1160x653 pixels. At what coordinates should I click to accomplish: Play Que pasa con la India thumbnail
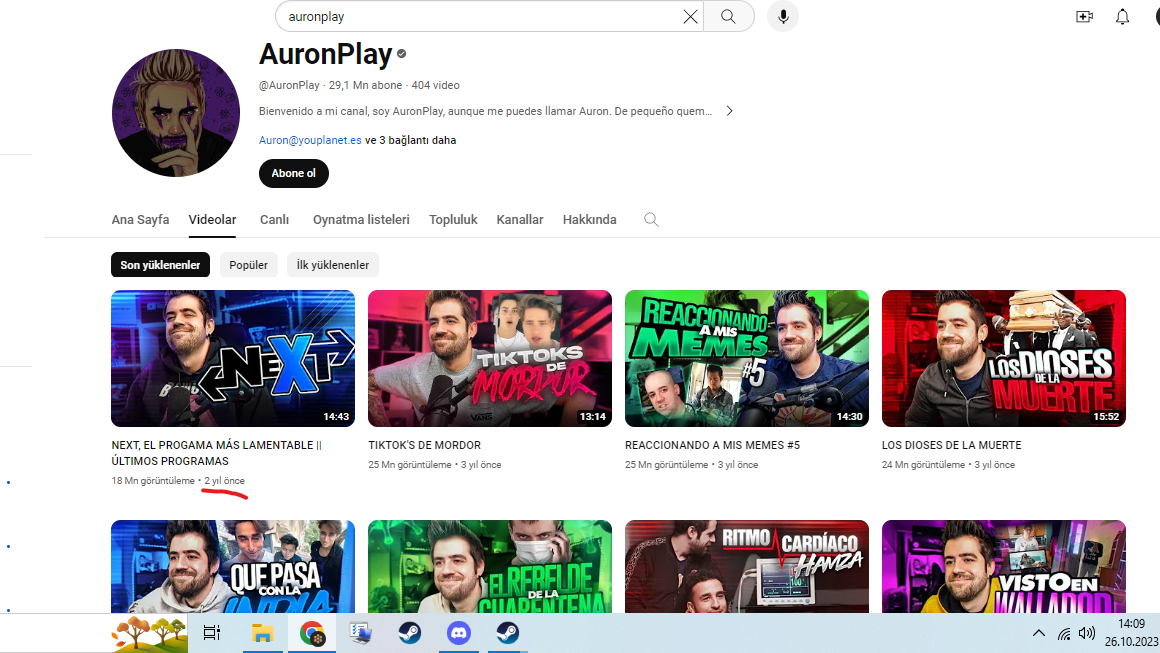233,566
